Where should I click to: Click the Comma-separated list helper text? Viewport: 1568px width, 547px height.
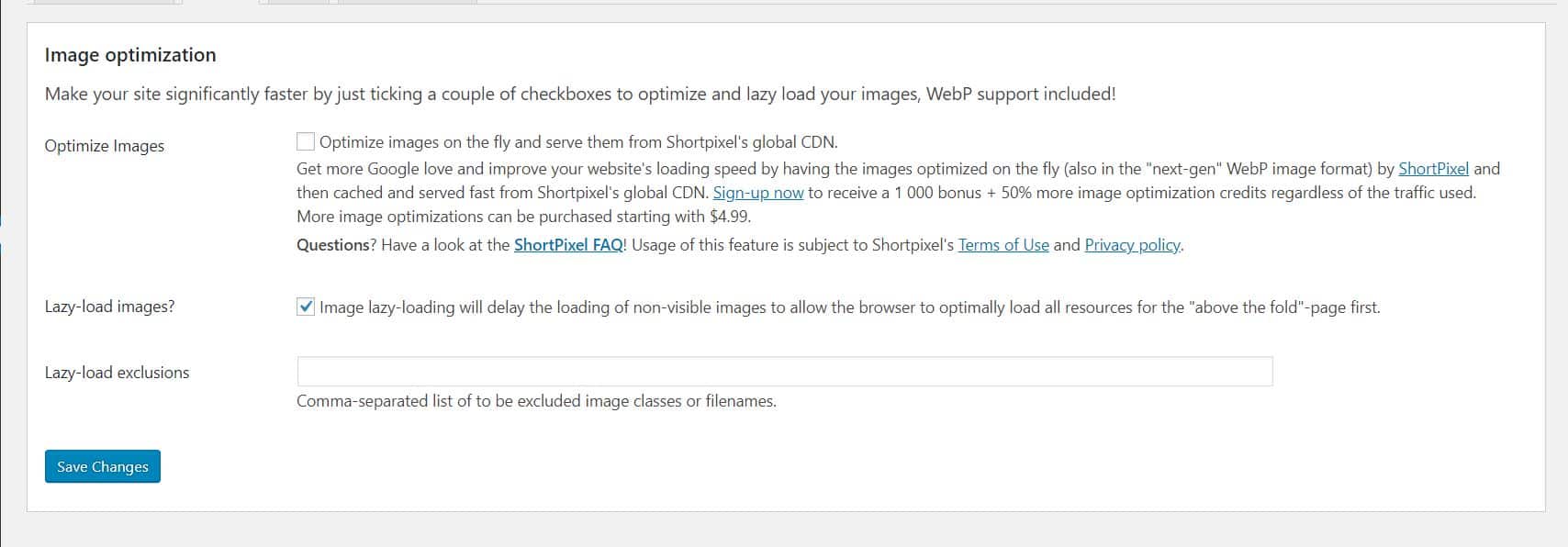point(536,401)
